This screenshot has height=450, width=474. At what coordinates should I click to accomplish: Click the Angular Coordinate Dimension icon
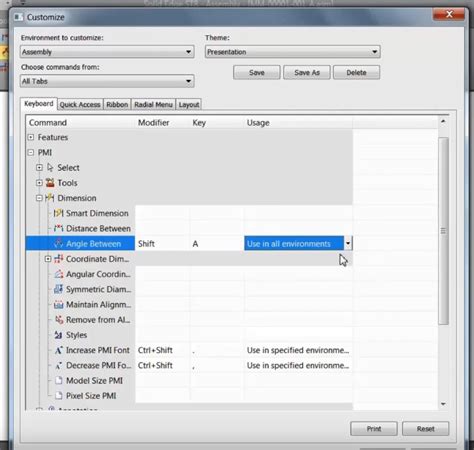[x=59, y=274]
